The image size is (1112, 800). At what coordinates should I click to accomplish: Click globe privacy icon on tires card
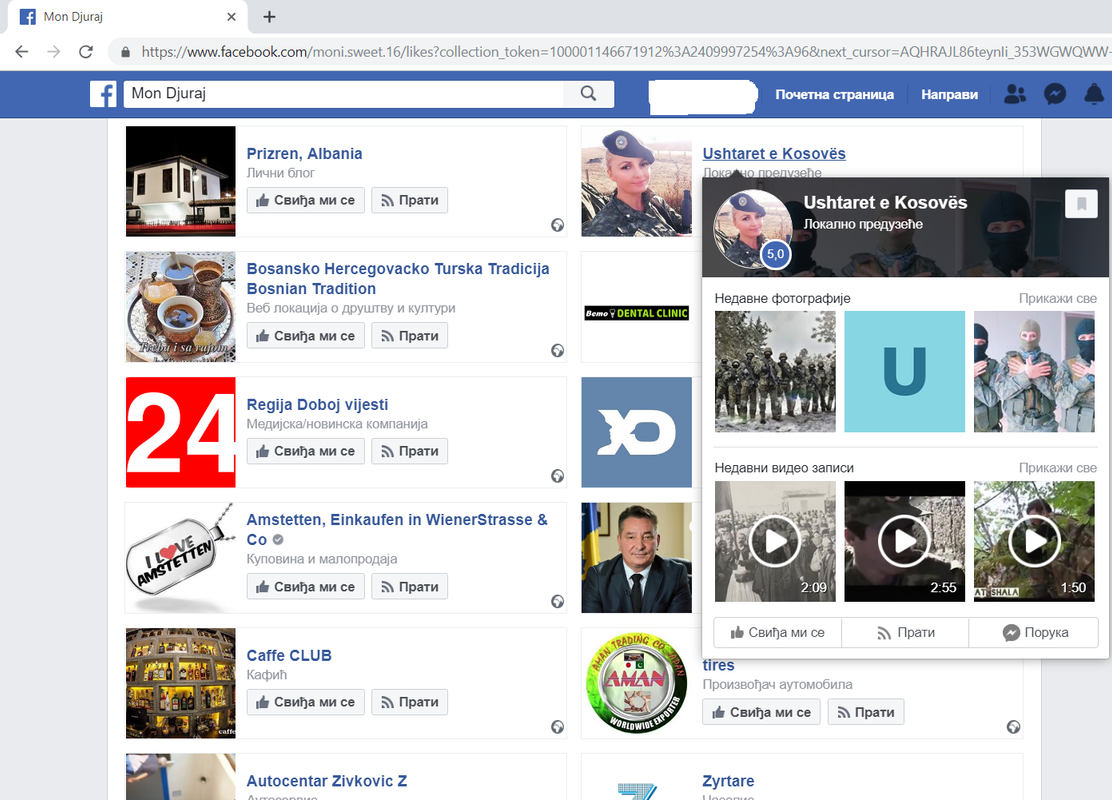pyautogui.click(x=1013, y=727)
